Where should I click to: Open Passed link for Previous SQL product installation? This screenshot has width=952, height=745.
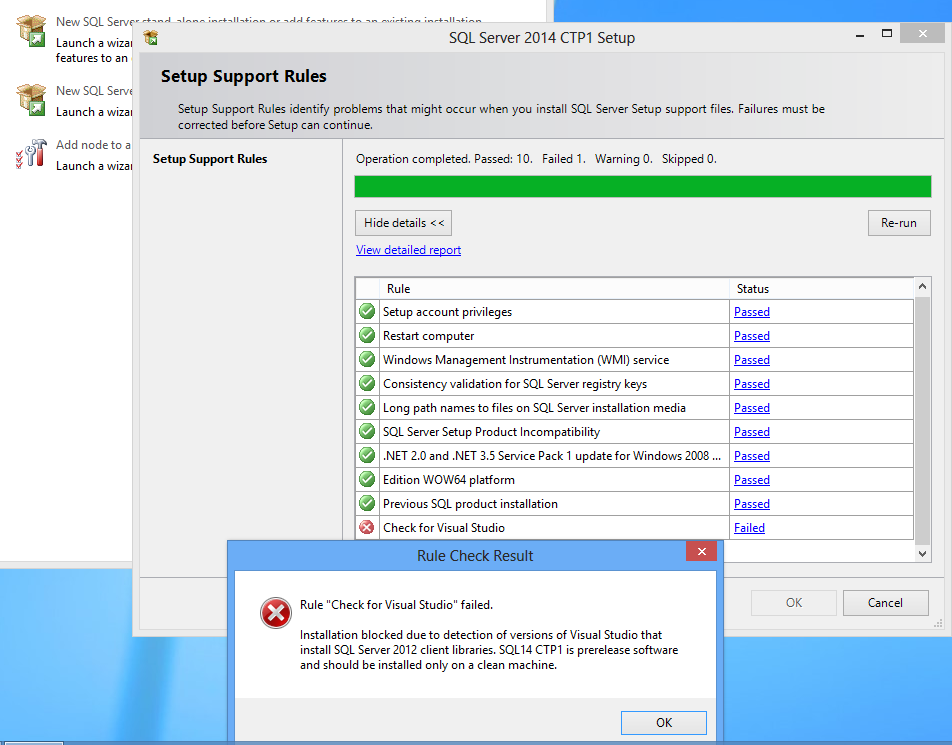(751, 503)
